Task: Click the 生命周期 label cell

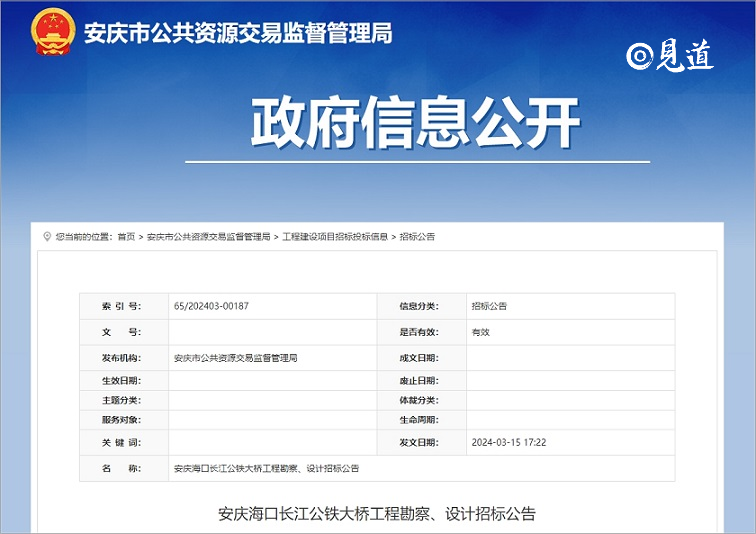Action: point(419,419)
